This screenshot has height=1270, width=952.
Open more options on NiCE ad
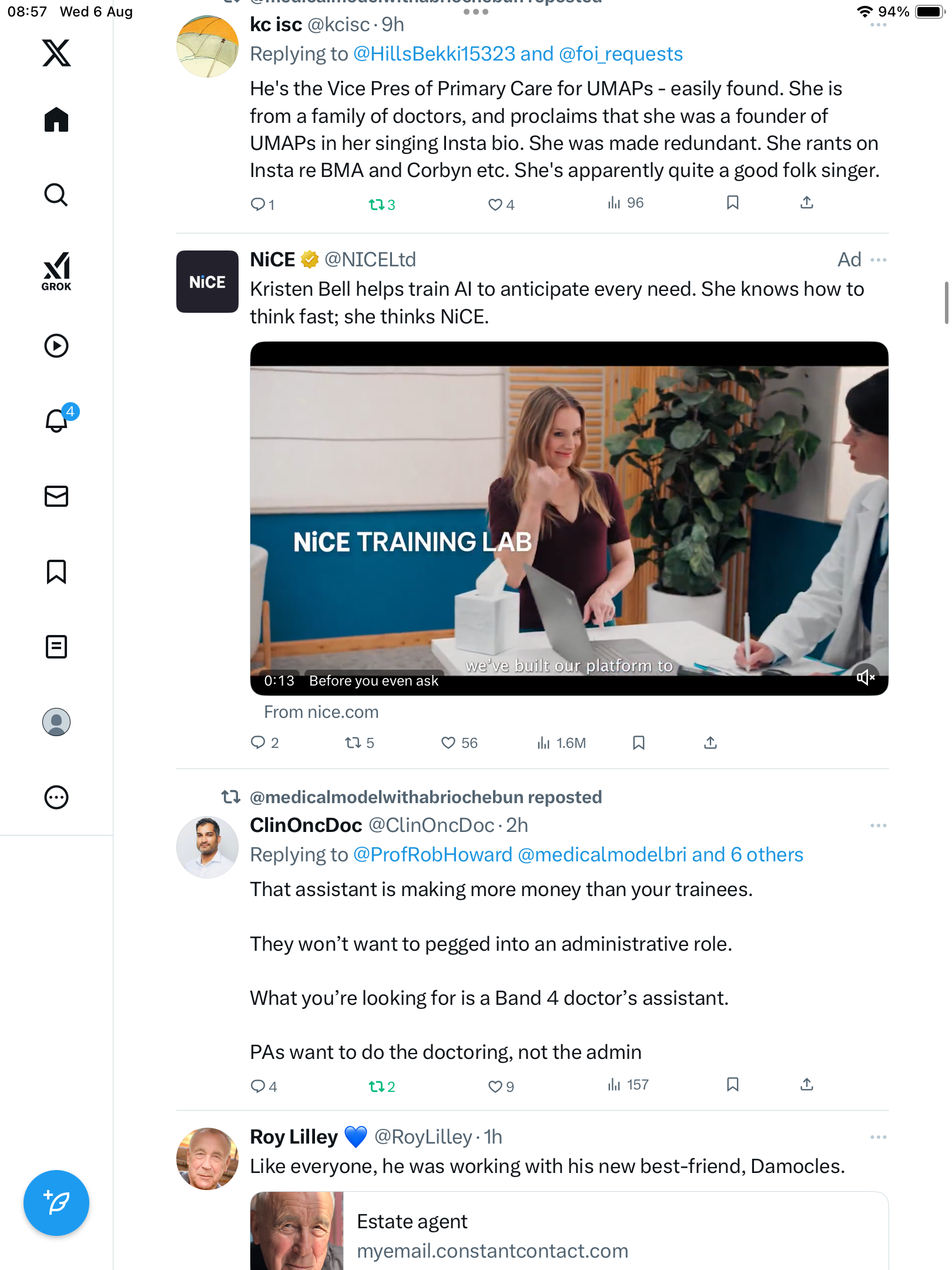pyautogui.click(x=879, y=260)
